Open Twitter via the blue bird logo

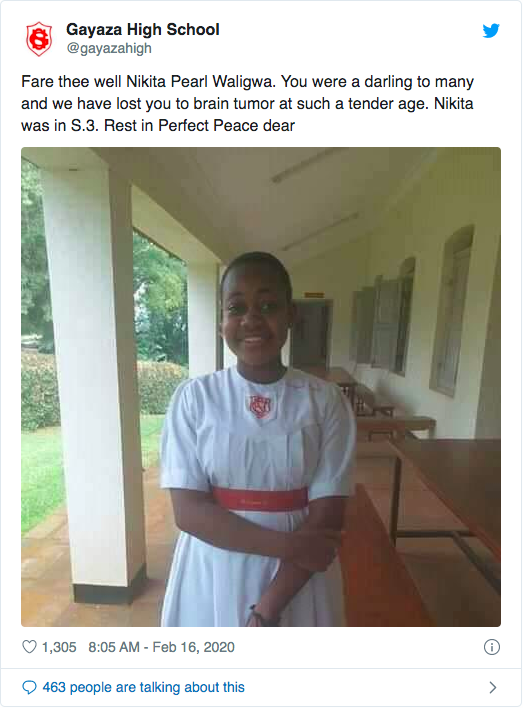[x=491, y=31]
